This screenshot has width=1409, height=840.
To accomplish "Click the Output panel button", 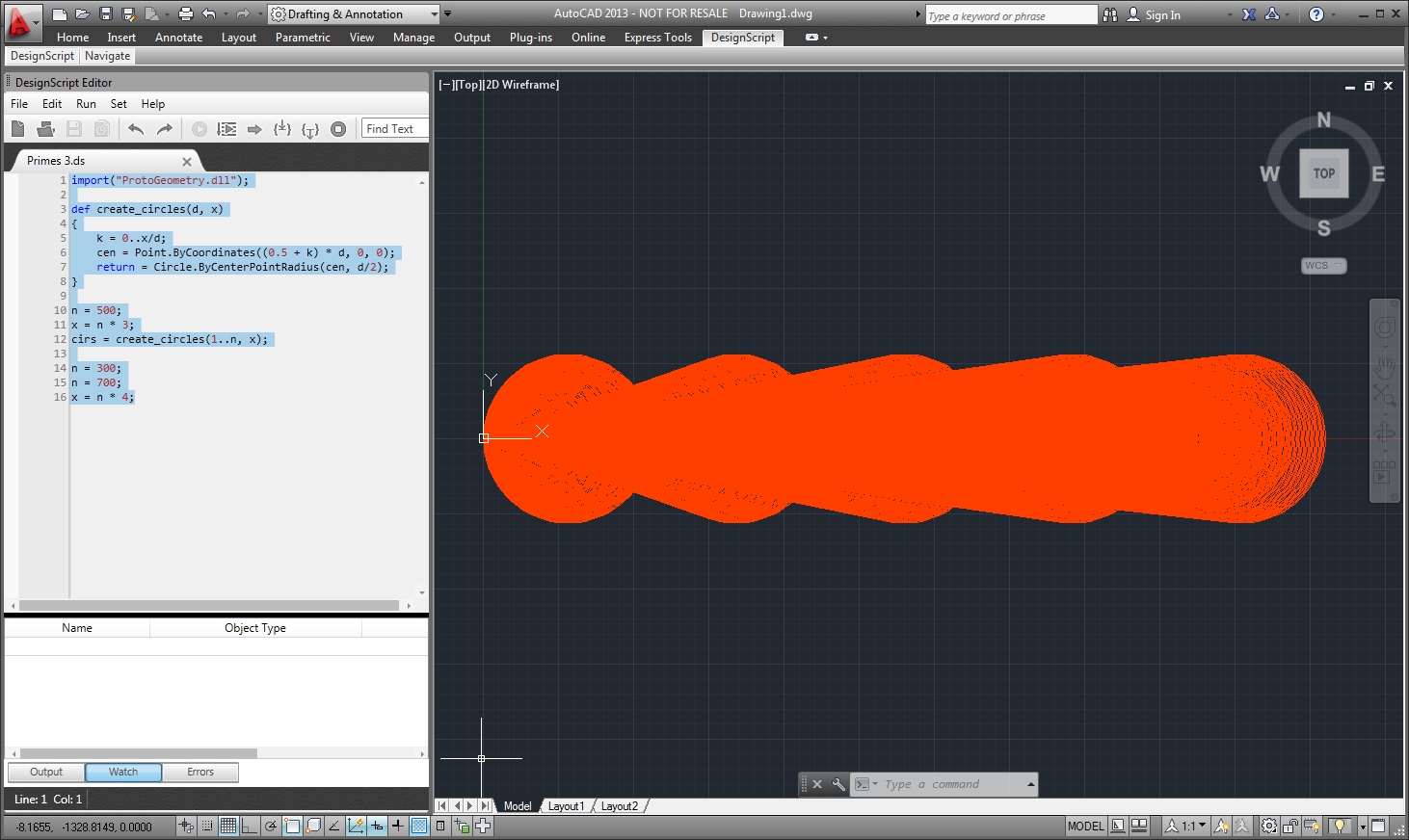I will click(46, 772).
